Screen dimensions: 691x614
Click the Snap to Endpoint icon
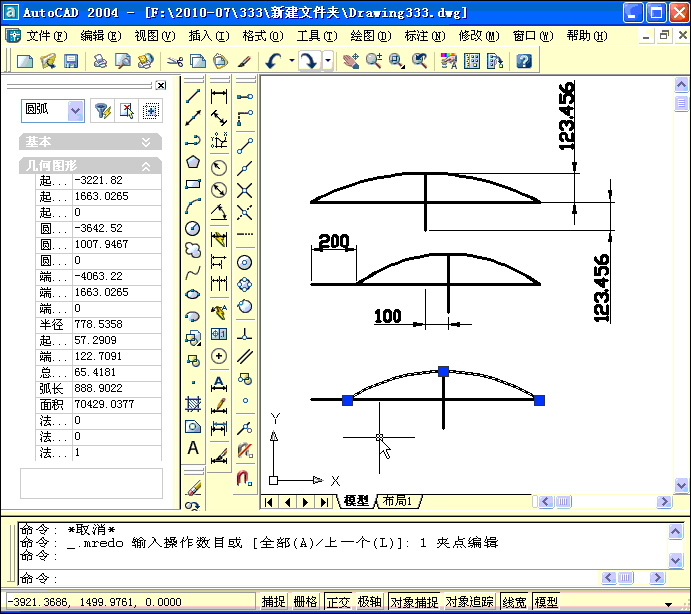click(245, 145)
